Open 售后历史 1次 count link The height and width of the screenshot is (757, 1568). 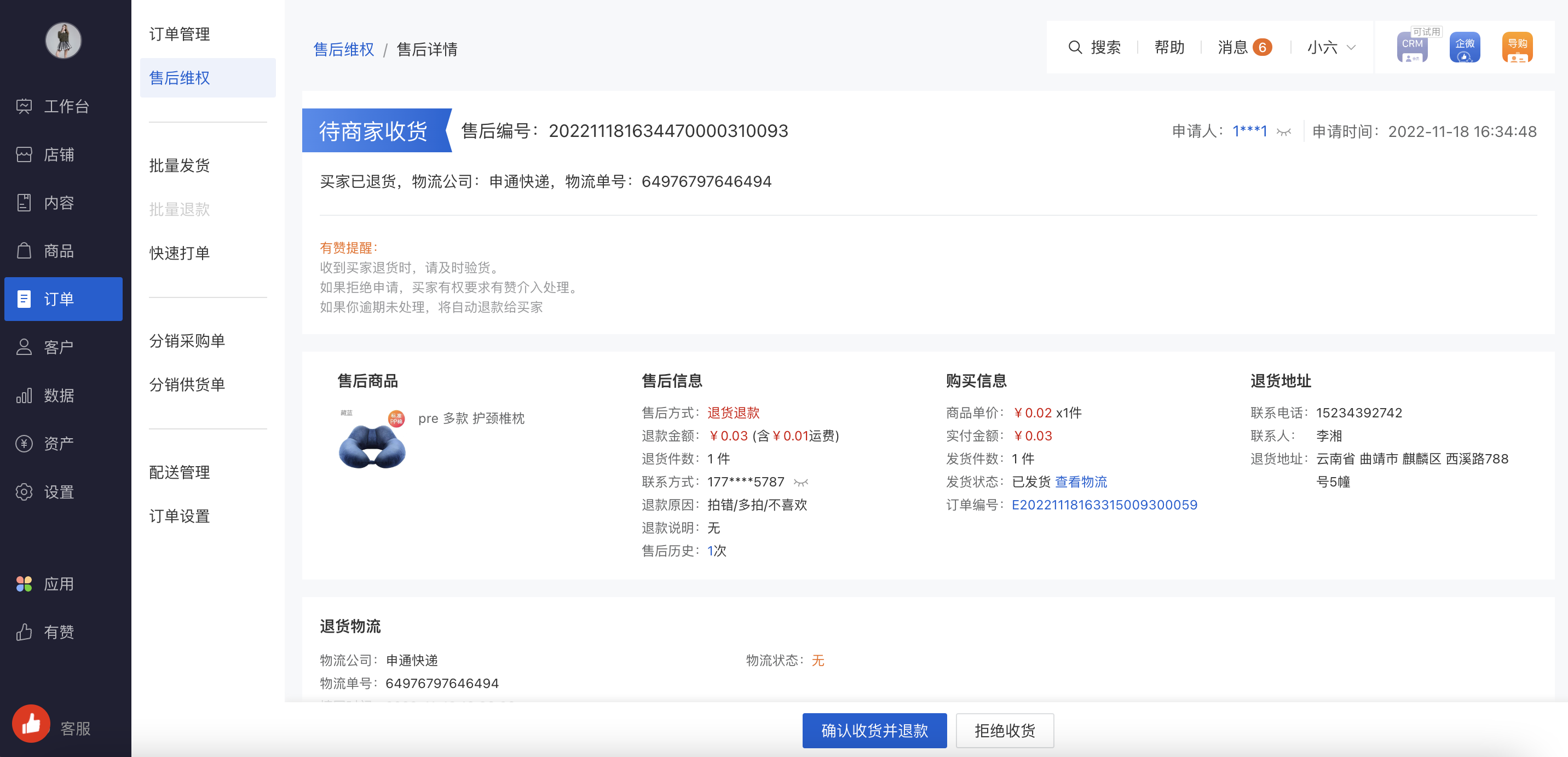(x=717, y=551)
